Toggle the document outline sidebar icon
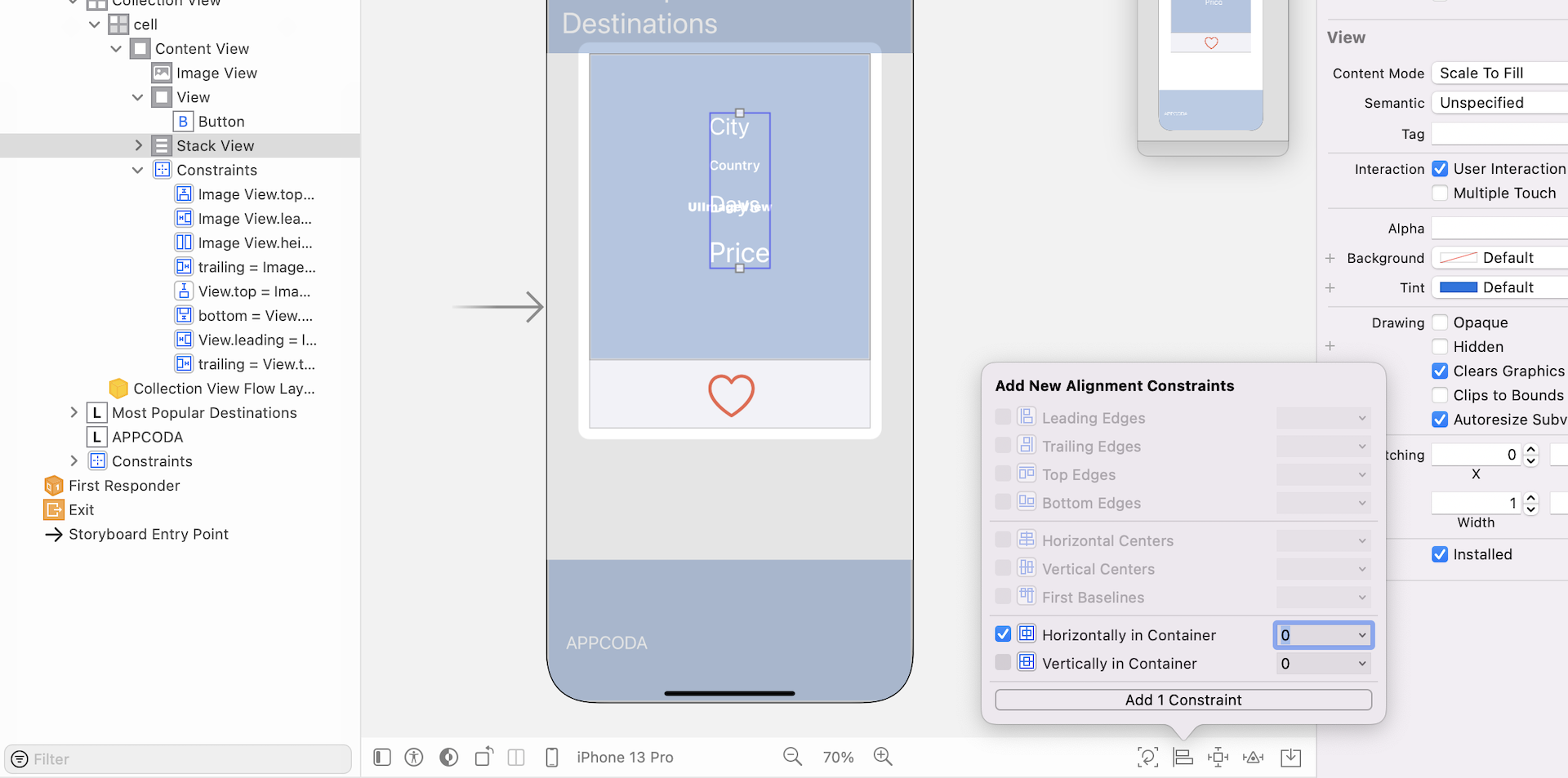The image size is (1568, 778). pyautogui.click(x=382, y=758)
